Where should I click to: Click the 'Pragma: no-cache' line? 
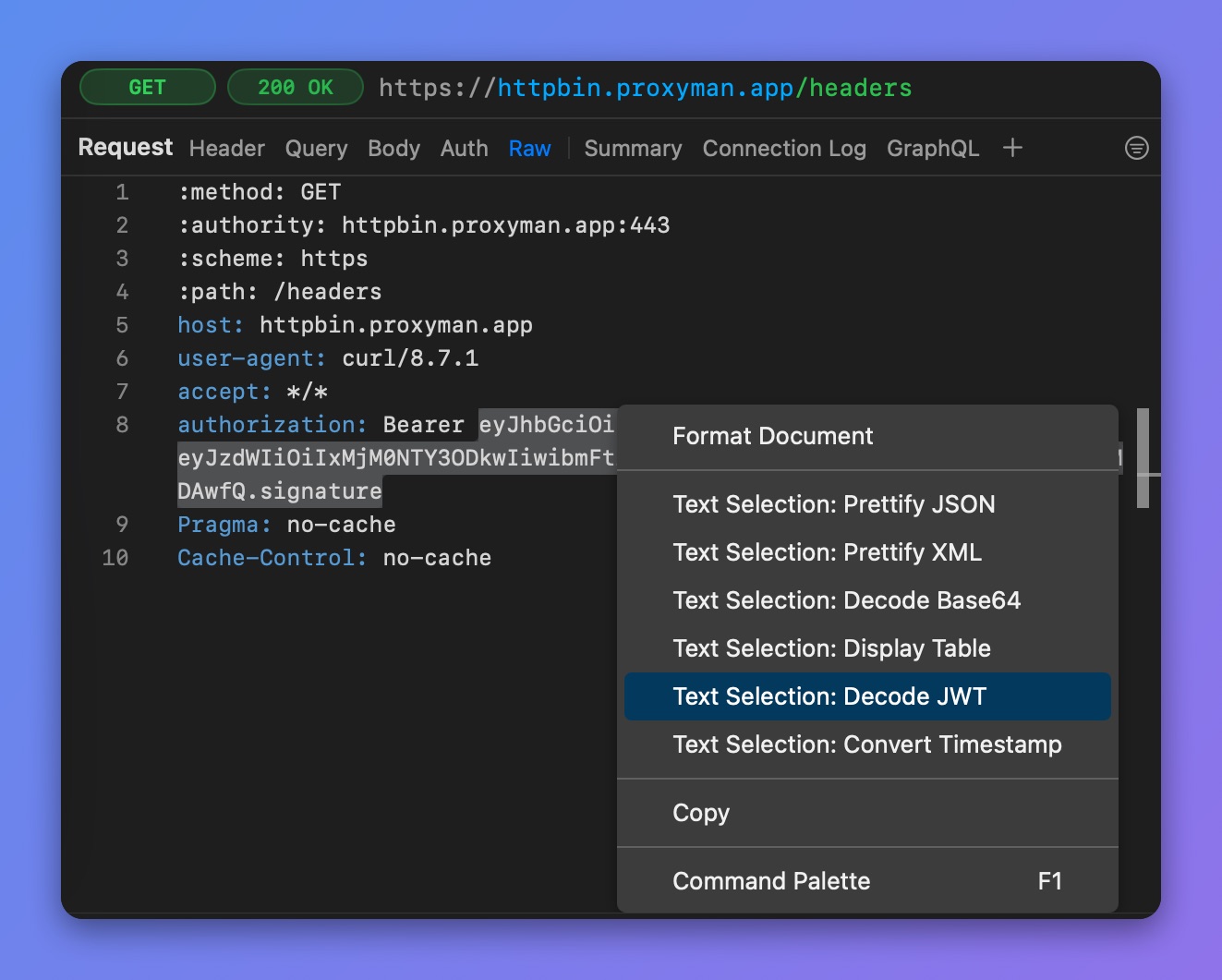click(x=287, y=525)
